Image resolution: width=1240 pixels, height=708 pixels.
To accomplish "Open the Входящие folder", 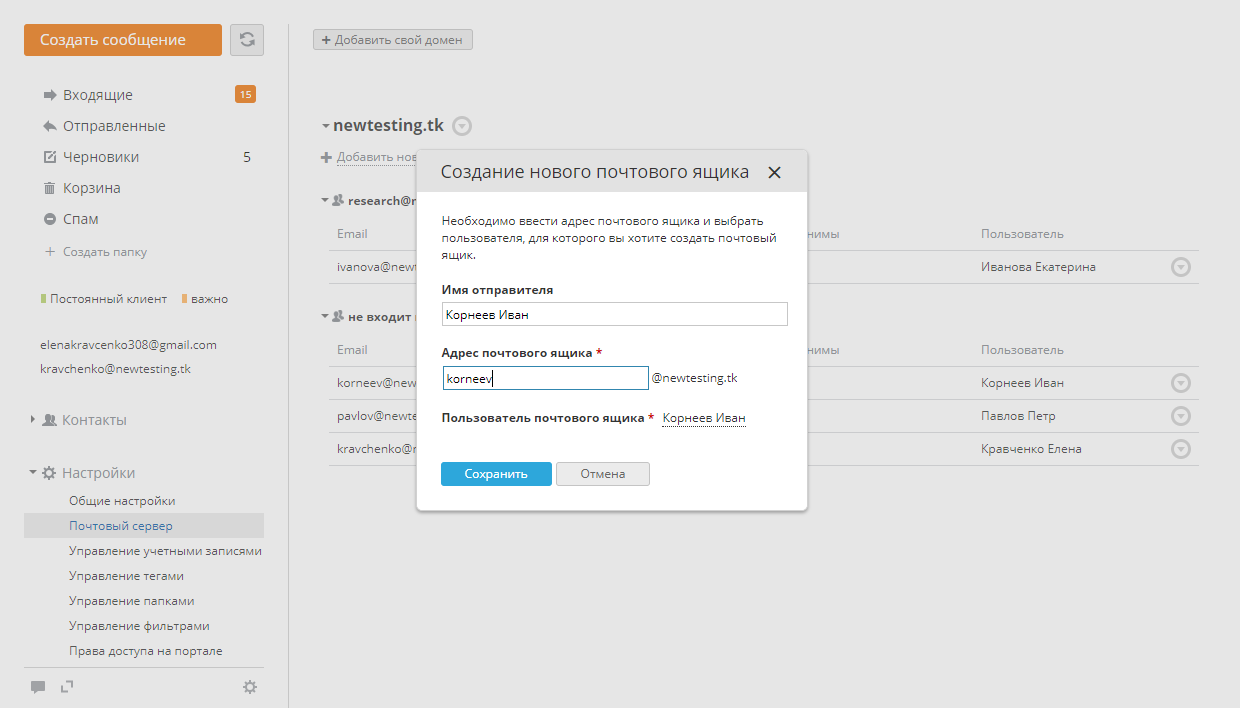I will click(x=97, y=95).
